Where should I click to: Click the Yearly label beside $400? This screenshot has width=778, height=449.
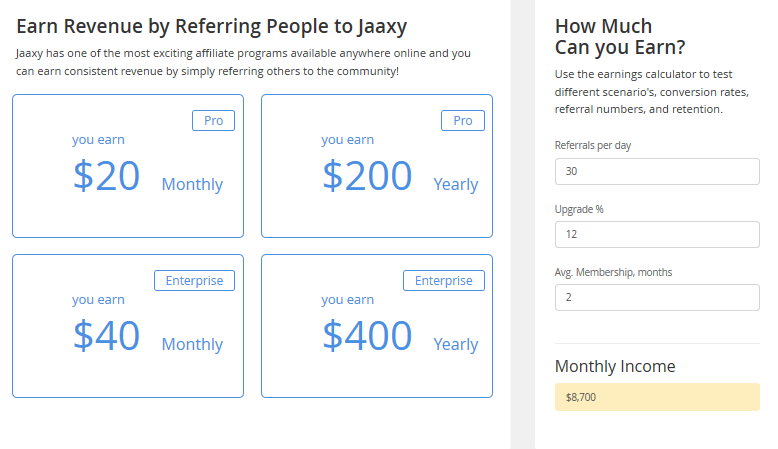[x=455, y=344]
